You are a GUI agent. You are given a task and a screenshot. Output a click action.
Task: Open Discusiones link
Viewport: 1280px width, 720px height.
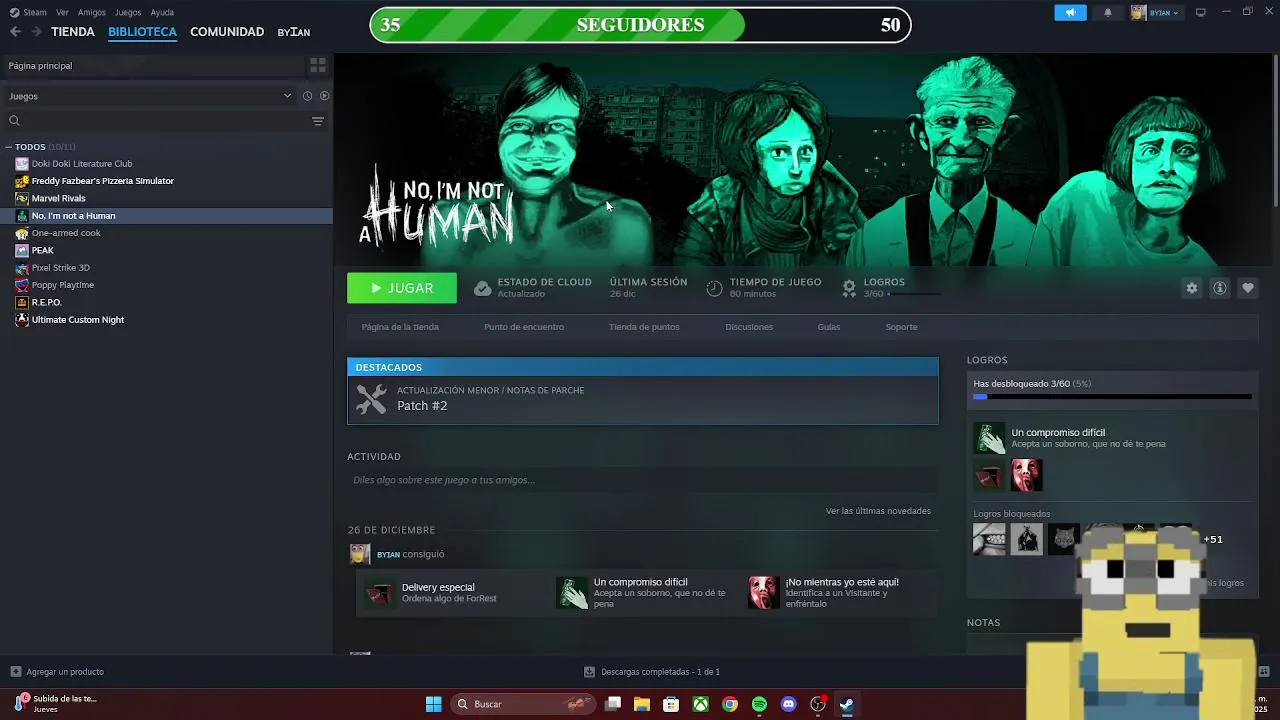point(749,327)
